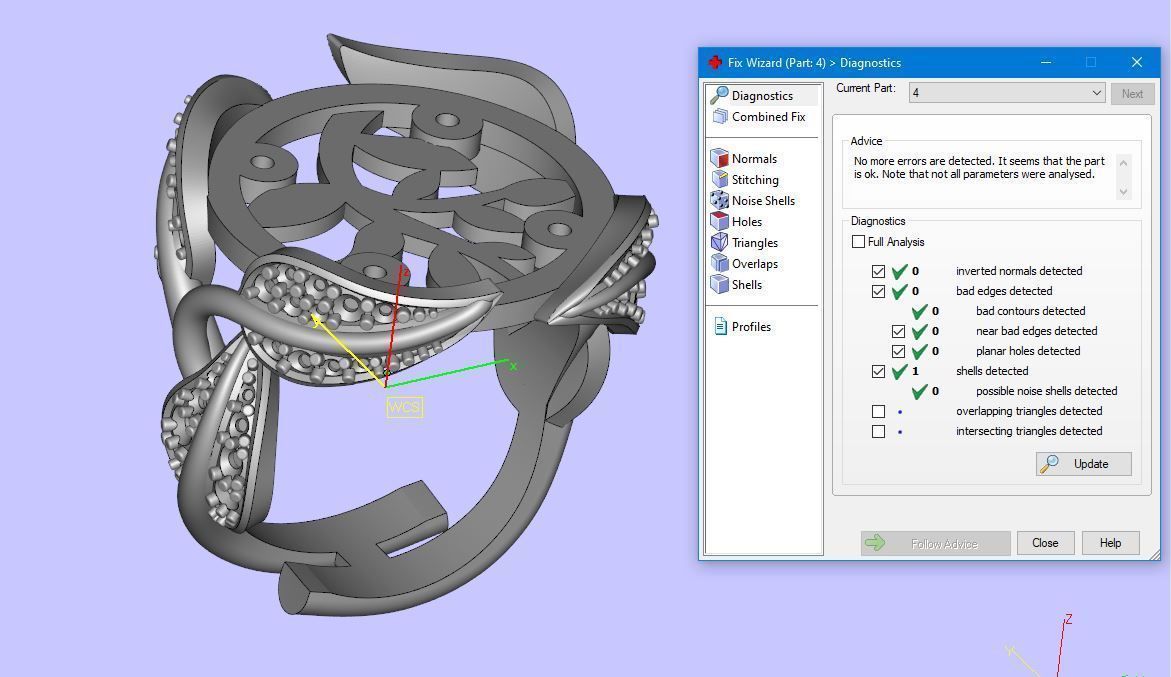Select the Combined Fix cube icon
This screenshot has height=677, width=1171.
tap(720, 116)
